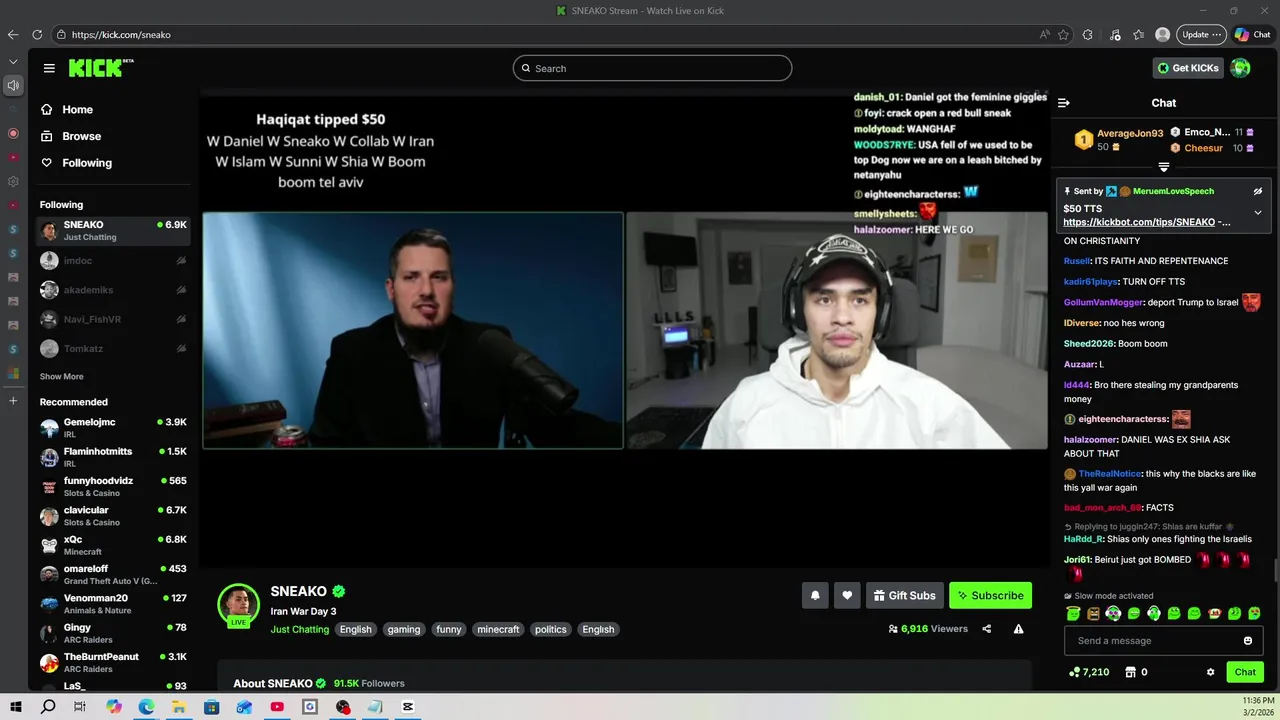
Task: Open recommended channel TheBurntPeanut
Action: [x=113, y=662]
